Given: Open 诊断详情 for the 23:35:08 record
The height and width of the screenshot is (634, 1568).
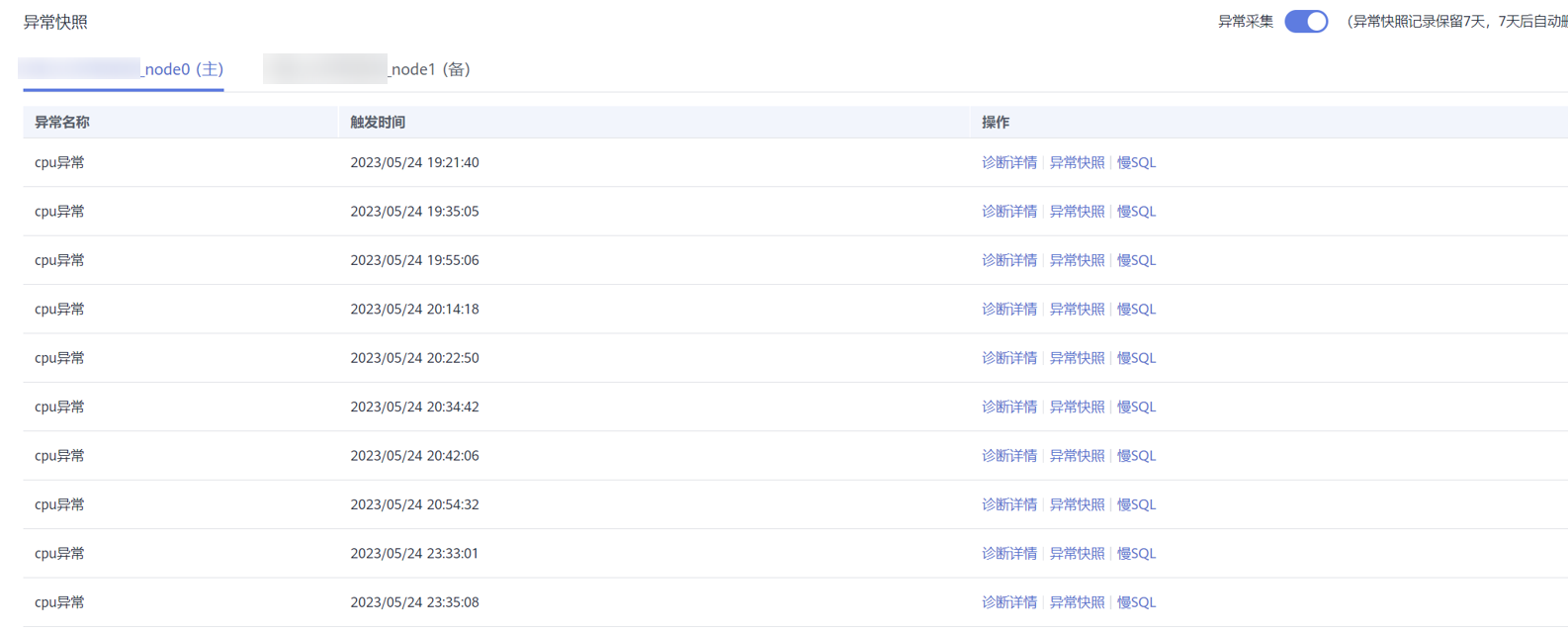Looking at the screenshot, I should click(x=1008, y=602).
